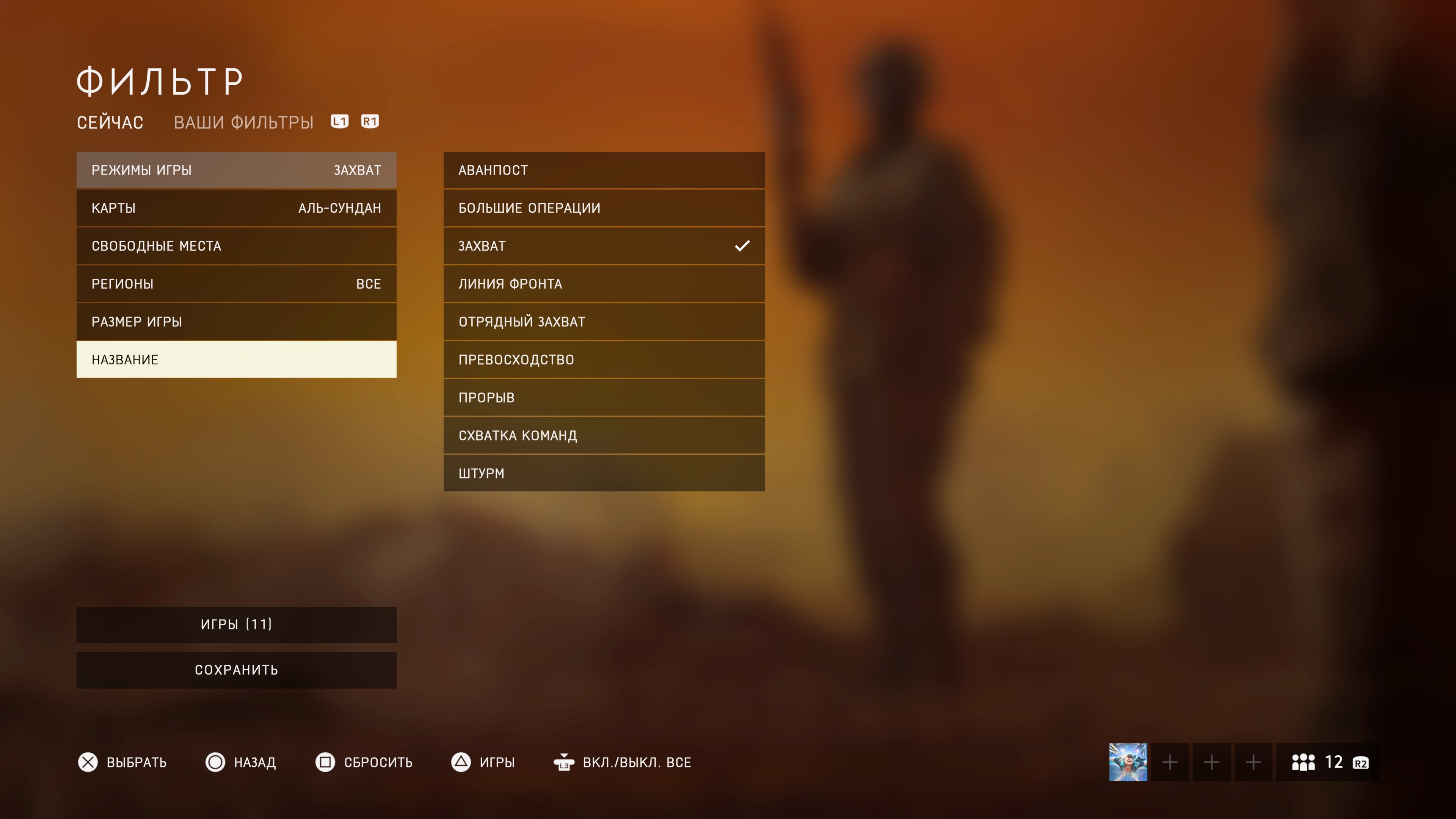Open the Карты filter category
The height and width of the screenshot is (819, 1456).
[236, 208]
